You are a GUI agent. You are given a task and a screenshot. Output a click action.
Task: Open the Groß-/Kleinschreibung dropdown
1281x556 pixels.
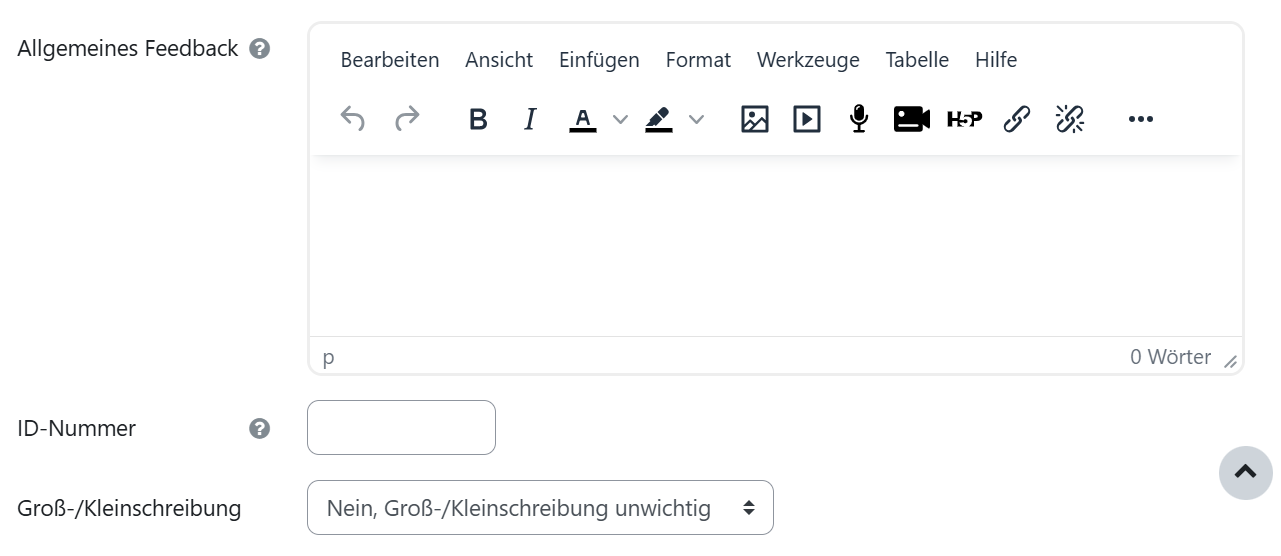tap(540, 508)
